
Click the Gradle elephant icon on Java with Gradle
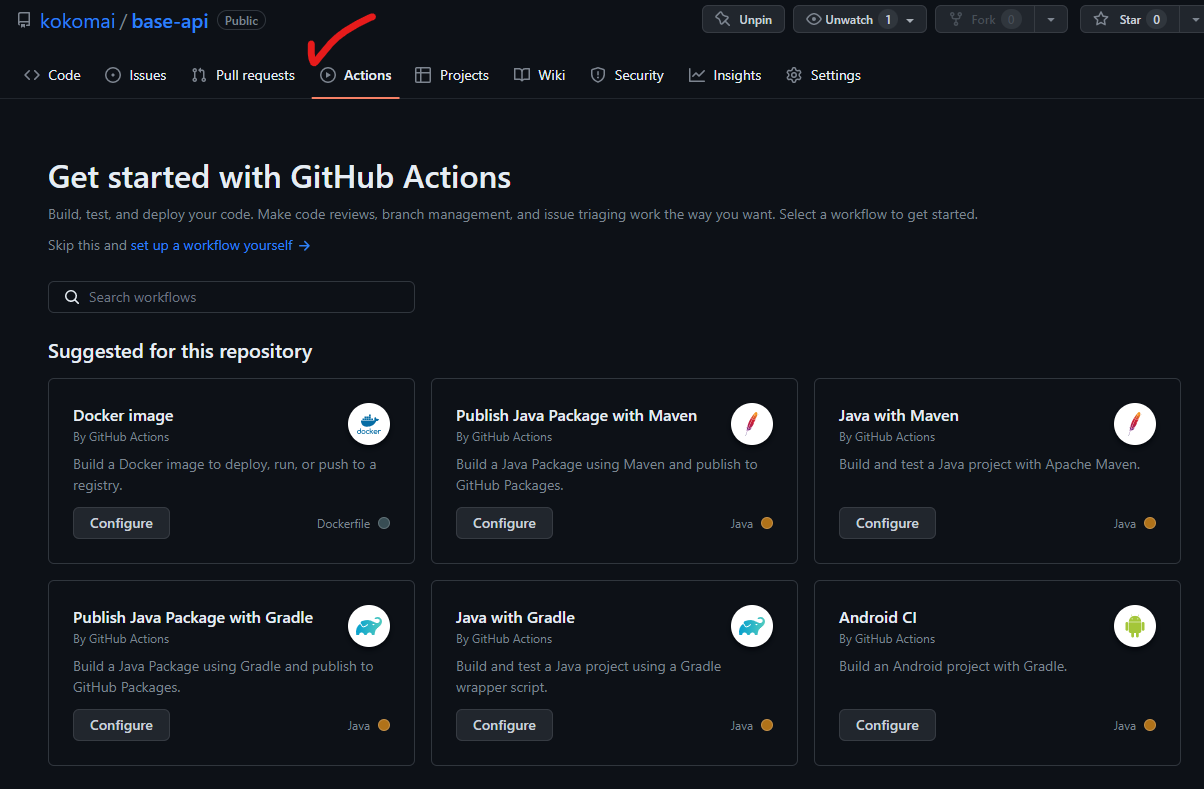tap(752, 626)
